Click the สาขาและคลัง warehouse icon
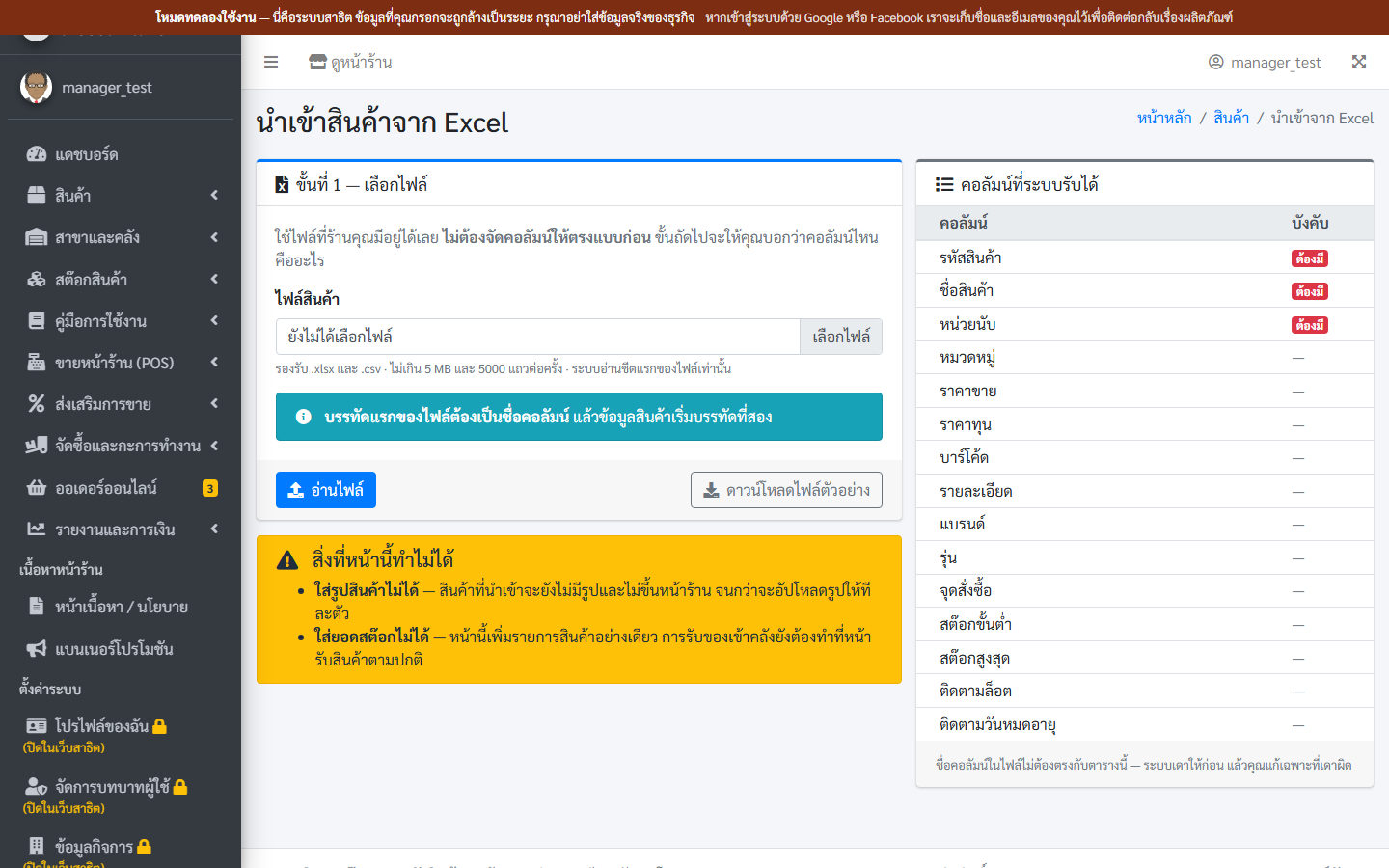This screenshot has height=868, width=1389. (37, 237)
